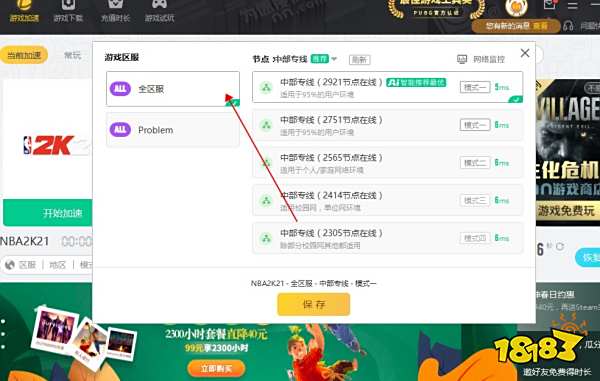Click 地区 in the NBA2K21 settings bar
The image size is (600, 381).
[57, 265]
